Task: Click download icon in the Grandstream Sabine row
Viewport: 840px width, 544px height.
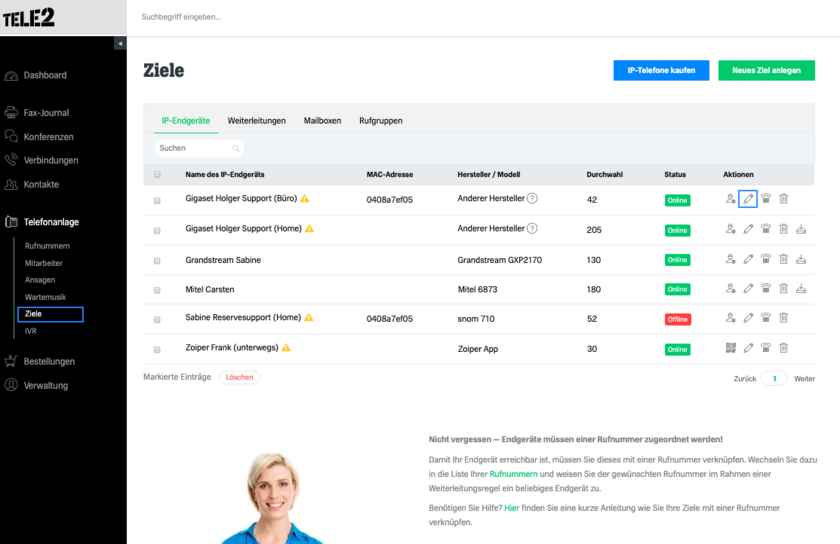Action: click(801, 259)
